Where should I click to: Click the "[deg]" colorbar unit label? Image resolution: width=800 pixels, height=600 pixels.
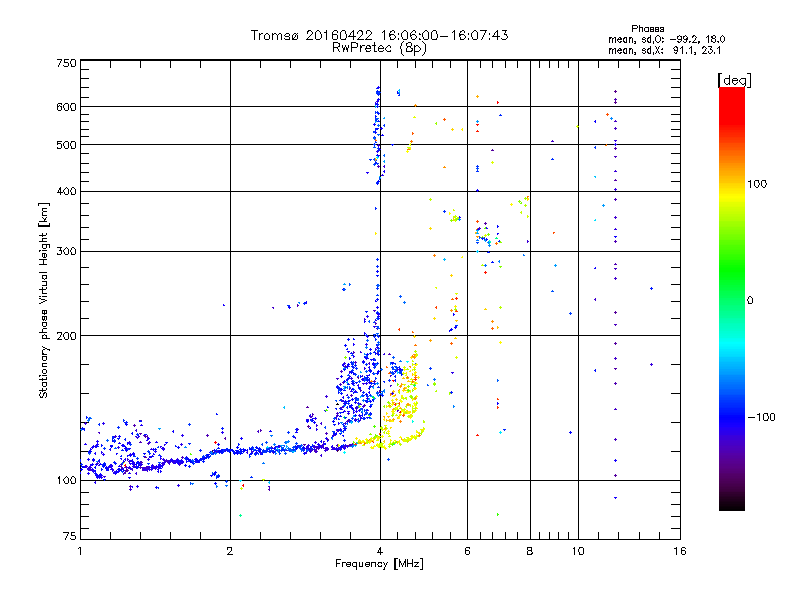[734, 80]
